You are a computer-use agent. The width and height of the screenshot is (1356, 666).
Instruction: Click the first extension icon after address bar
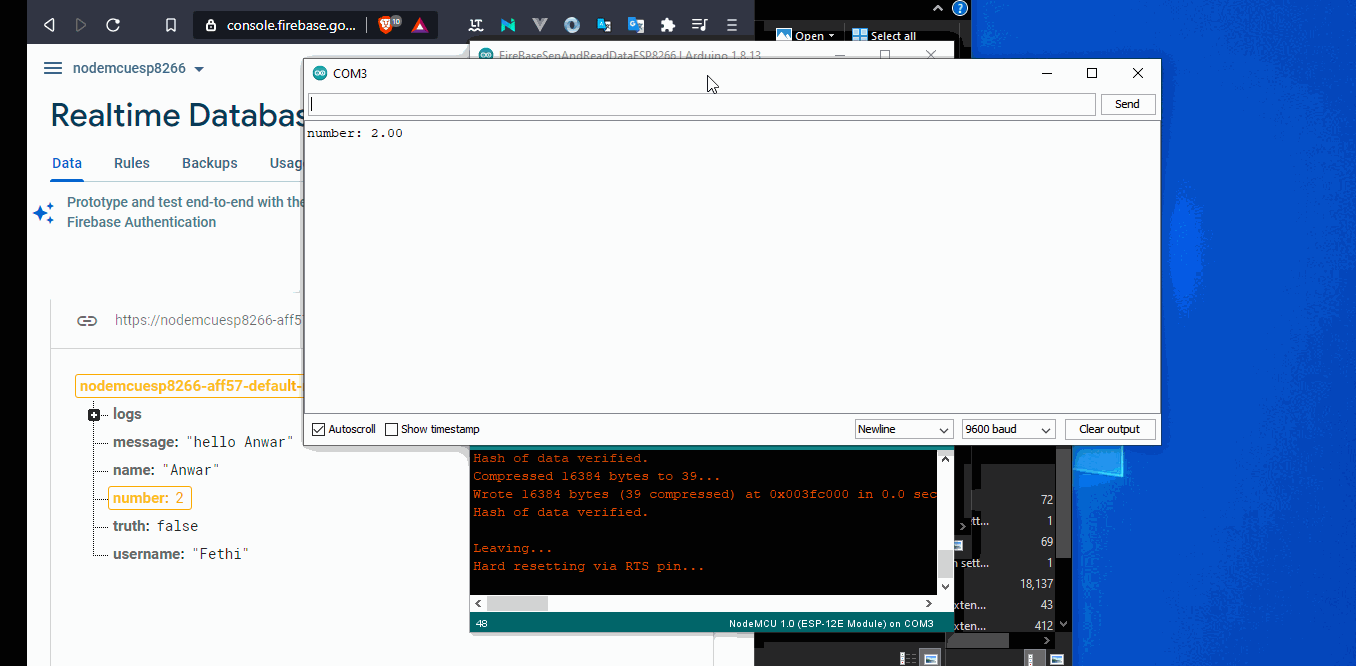pyautogui.click(x=476, y=25)
